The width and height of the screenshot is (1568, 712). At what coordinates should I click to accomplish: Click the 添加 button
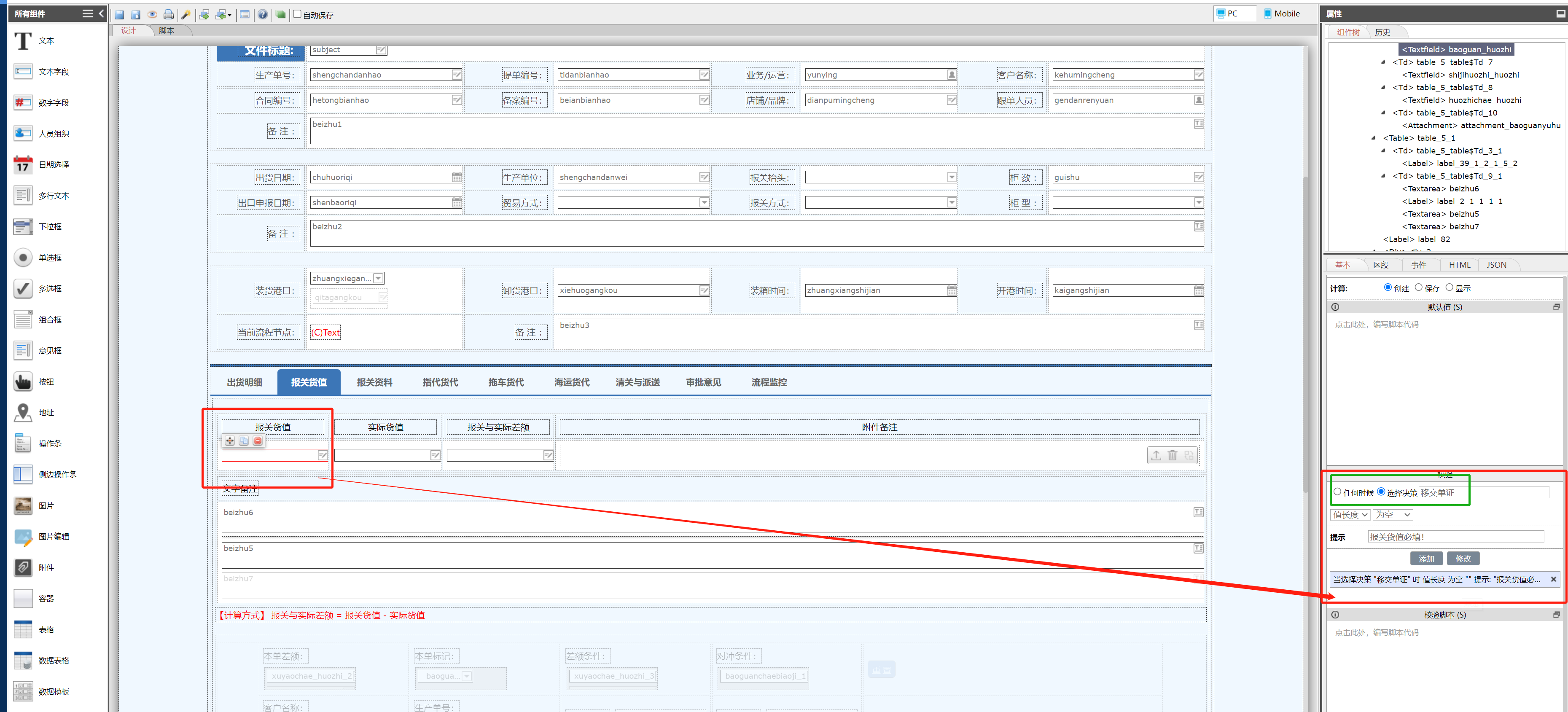[1426, 559]
